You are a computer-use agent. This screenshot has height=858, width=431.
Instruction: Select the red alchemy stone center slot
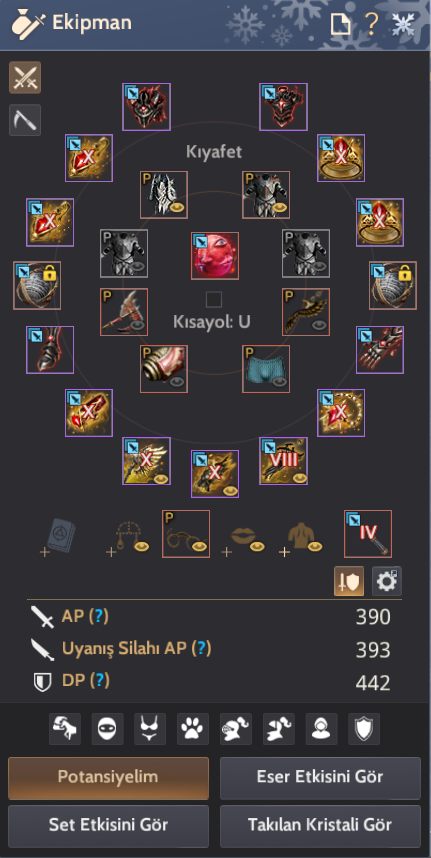click(x=215, y=256)
